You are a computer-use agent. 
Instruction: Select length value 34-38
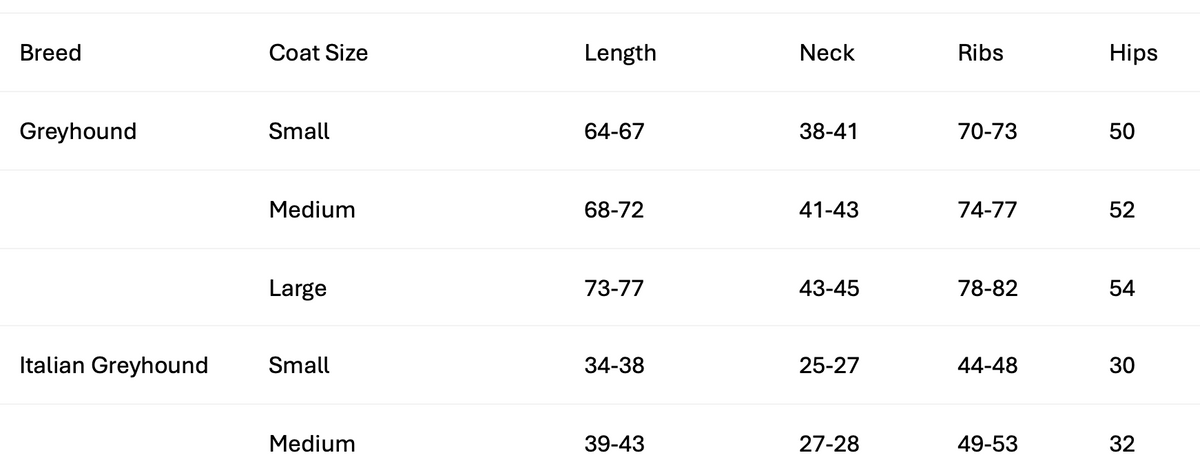click(614, 365)
